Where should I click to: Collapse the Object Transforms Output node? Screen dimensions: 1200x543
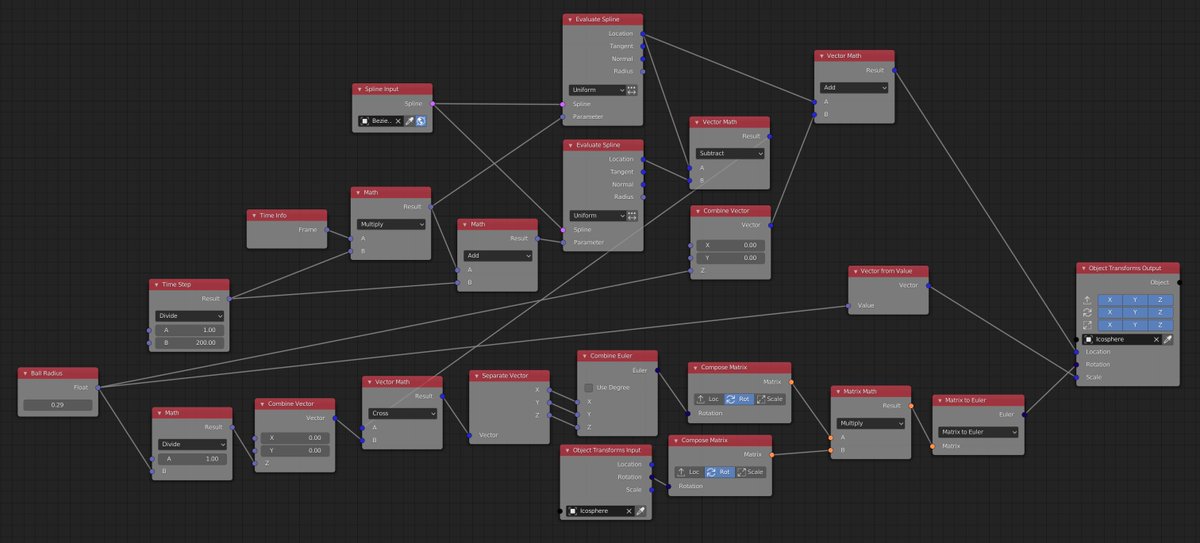pyautogui.click(x=1083, y=268)
